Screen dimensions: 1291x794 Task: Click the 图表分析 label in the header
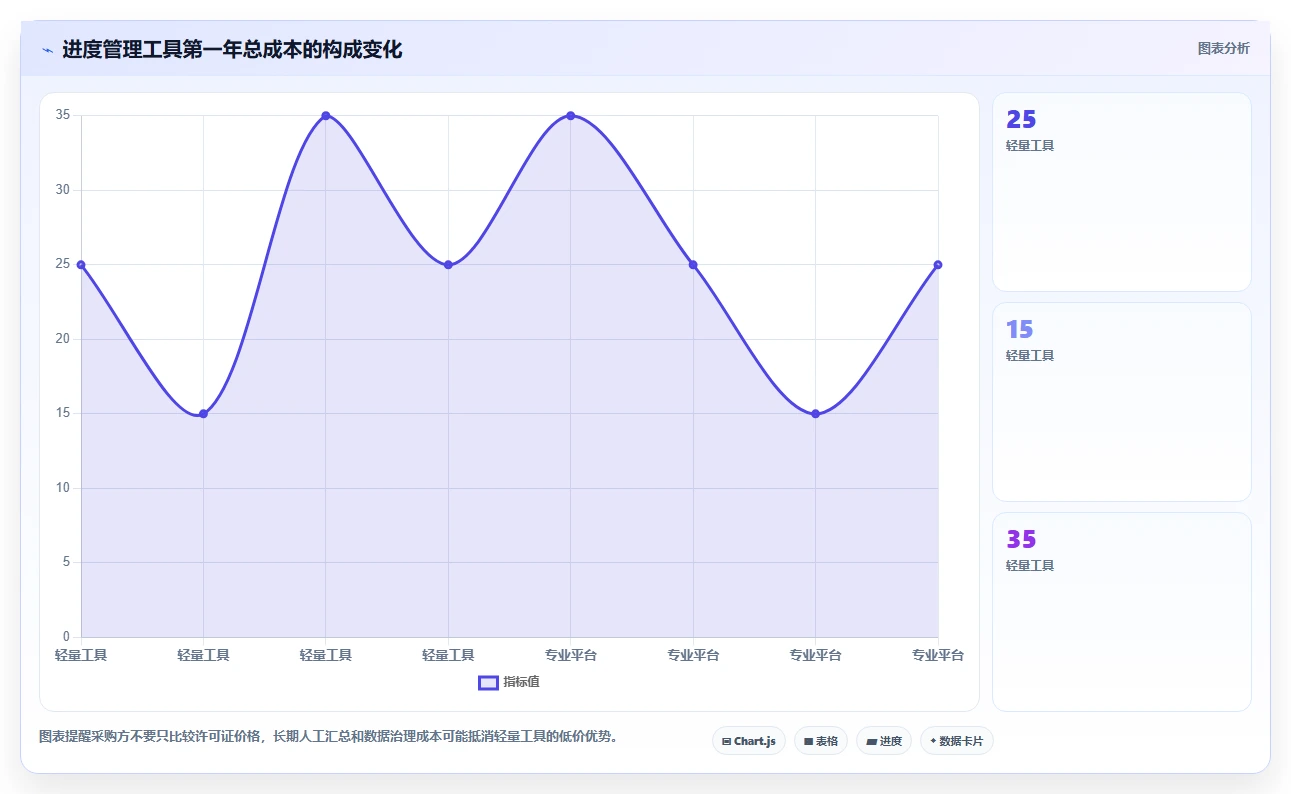pos(1224,48)
